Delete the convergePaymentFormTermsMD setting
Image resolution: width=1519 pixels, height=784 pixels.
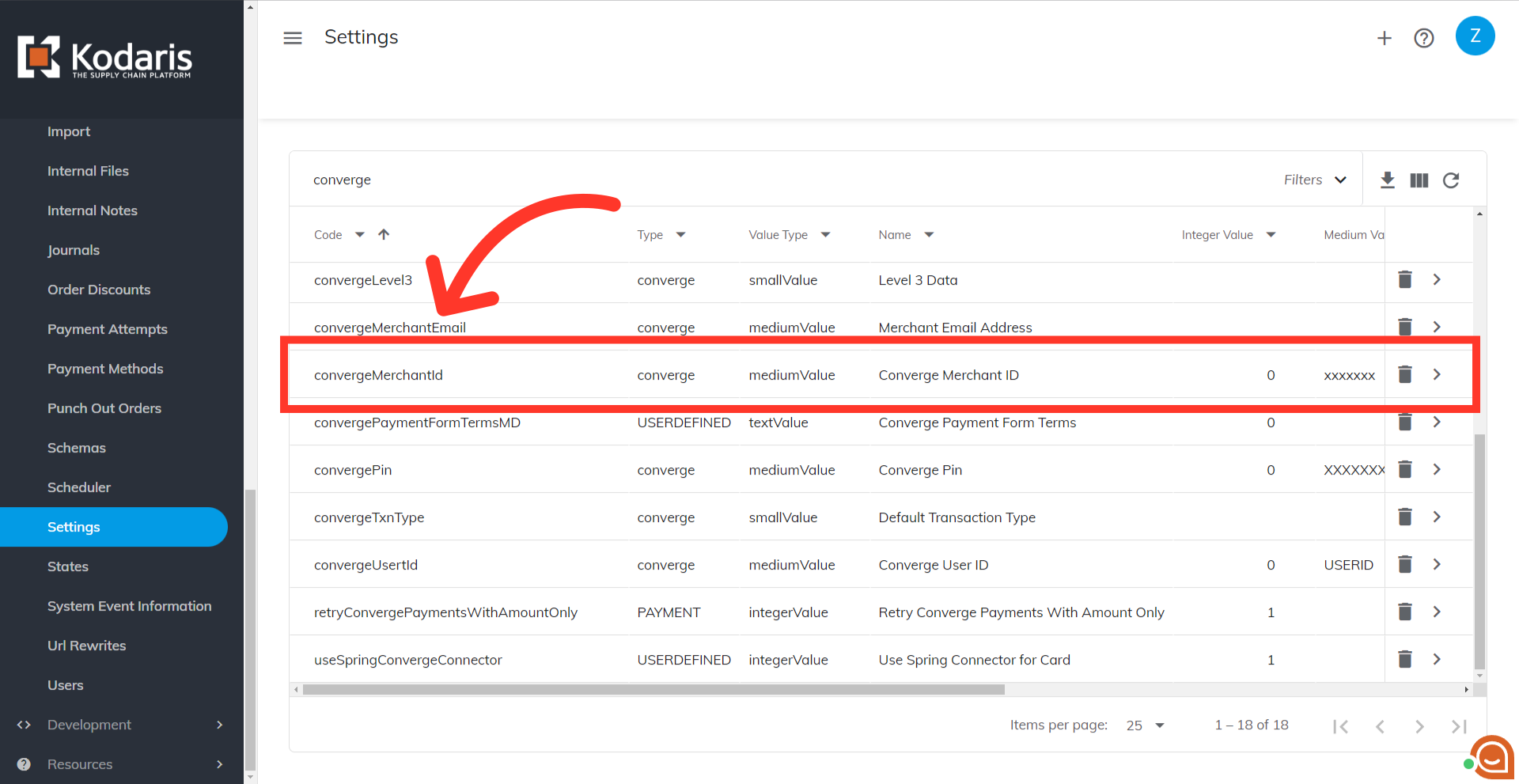click(1405, 422)
